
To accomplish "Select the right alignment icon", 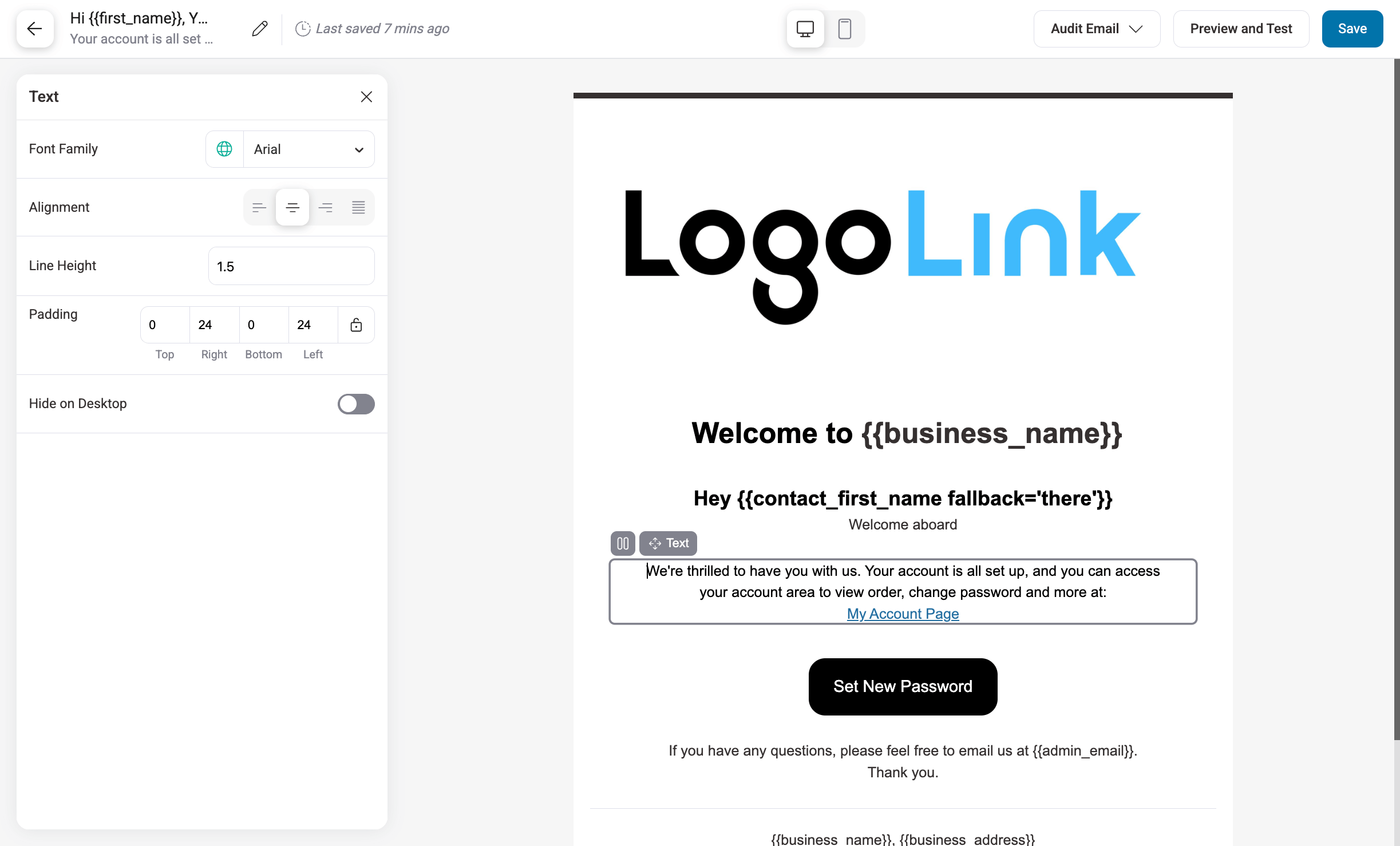I will pos(326,207).
